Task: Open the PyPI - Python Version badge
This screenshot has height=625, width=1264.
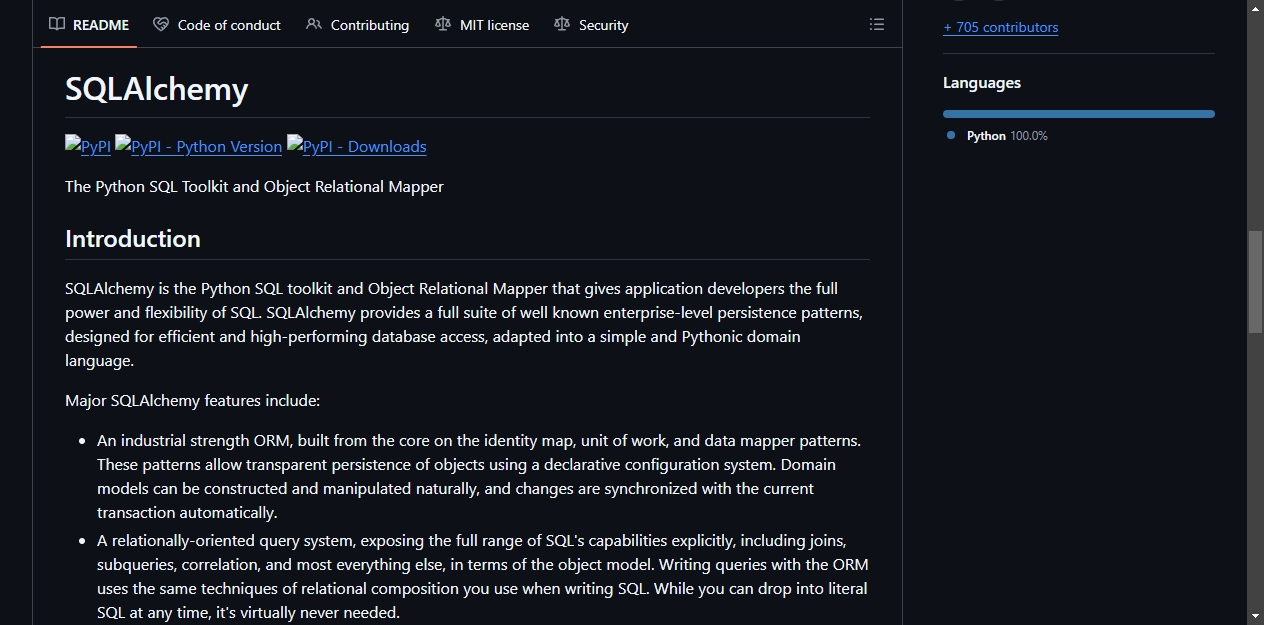Action: point(199,146)
